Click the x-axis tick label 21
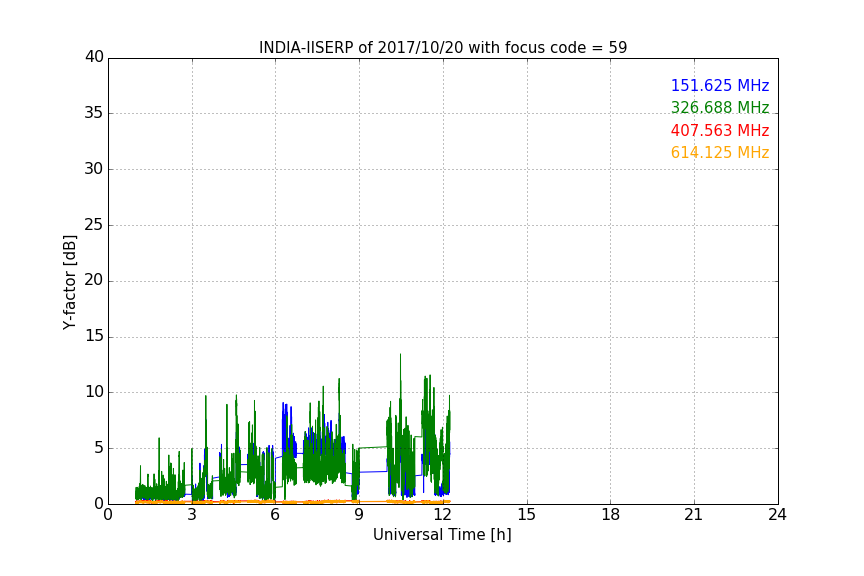This screenshot has width=864, height=576. pos(694,515)
